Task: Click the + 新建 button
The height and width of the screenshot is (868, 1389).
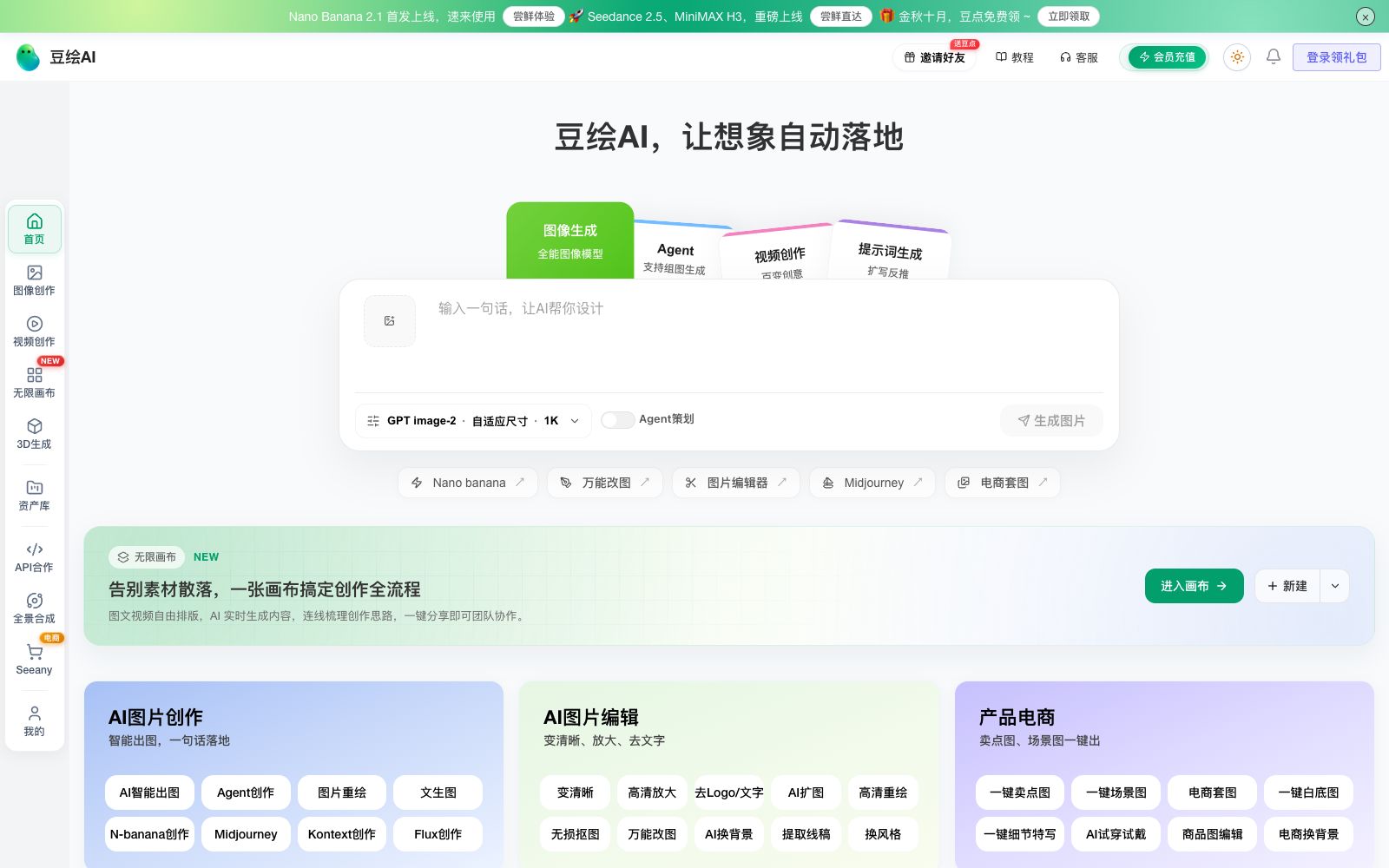Action: [x=1287, y=586]
